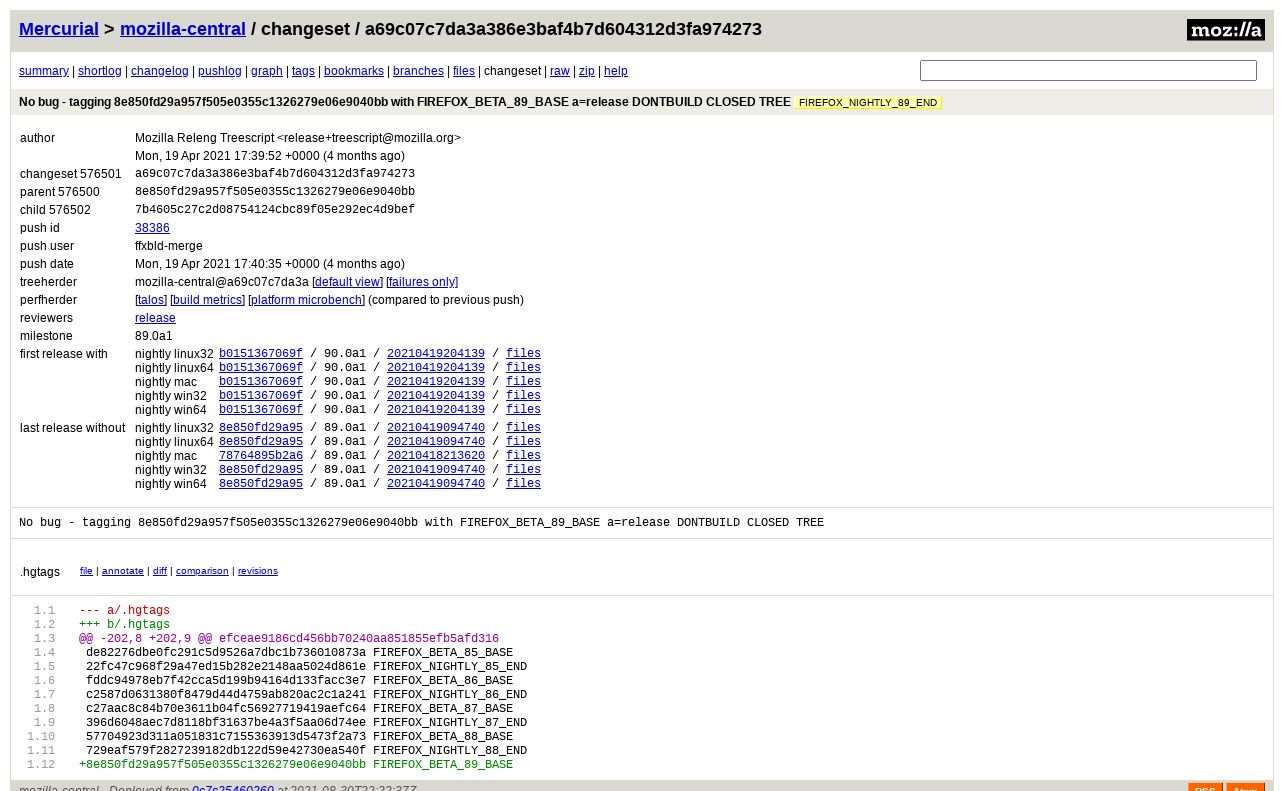This screenshot has height=791, width=1284.
Task: Open files for last release nightly win32
Action: 523,470
